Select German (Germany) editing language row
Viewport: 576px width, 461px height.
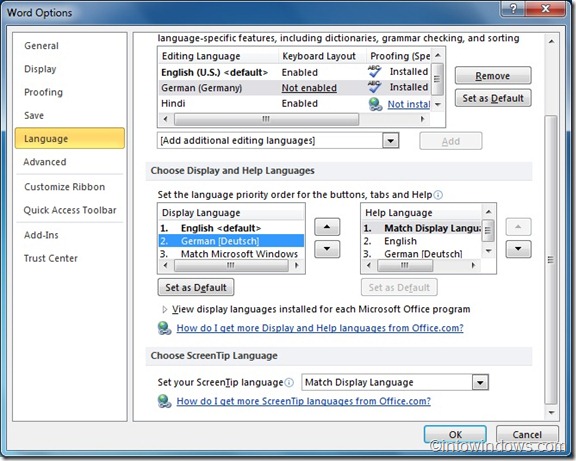[295, 88]
